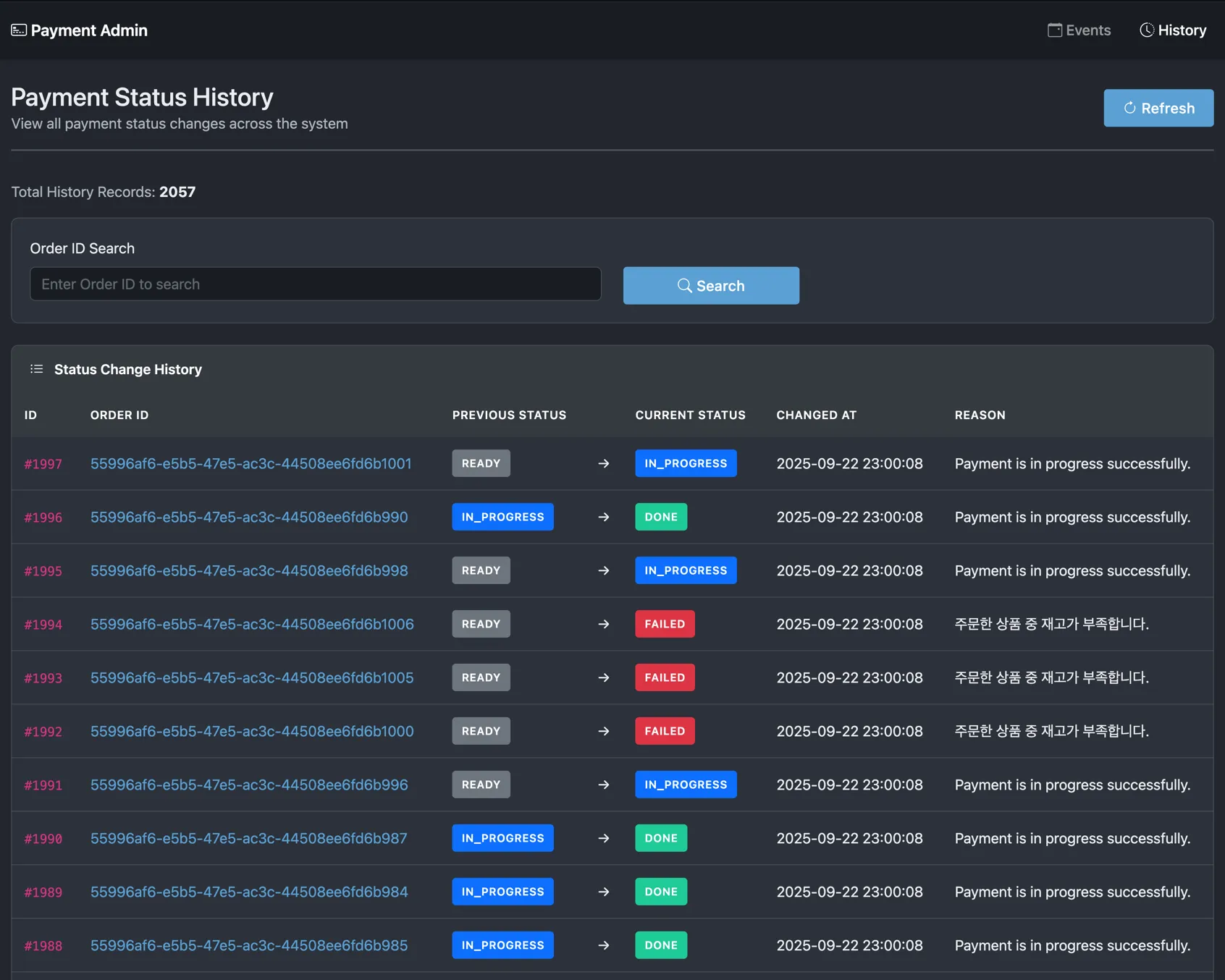The height and width of the screenshot is (980, 1225).
Task: Open order link ending in 6fd6b990
Action: 249,518
